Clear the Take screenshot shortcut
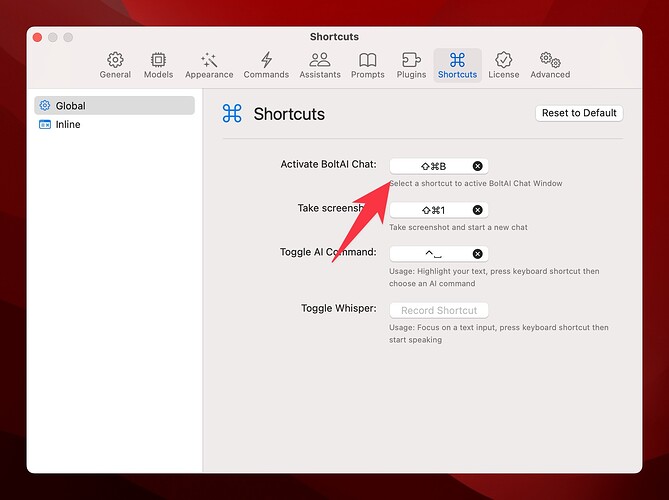 [x=477, y=210]
